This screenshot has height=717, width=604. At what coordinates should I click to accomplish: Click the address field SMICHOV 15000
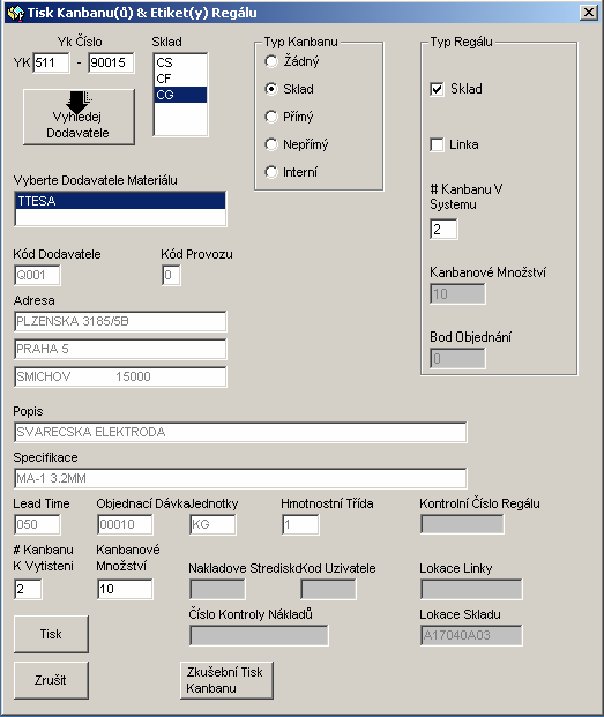[120, 377]
